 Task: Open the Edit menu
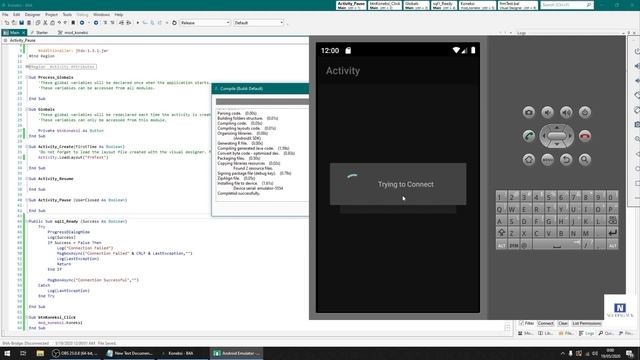click(x=16, y=15)
